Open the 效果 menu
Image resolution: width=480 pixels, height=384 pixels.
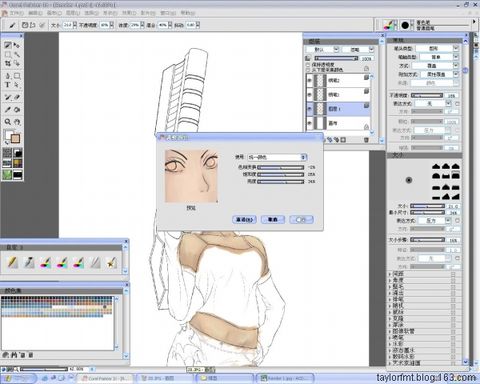point(129,13)
